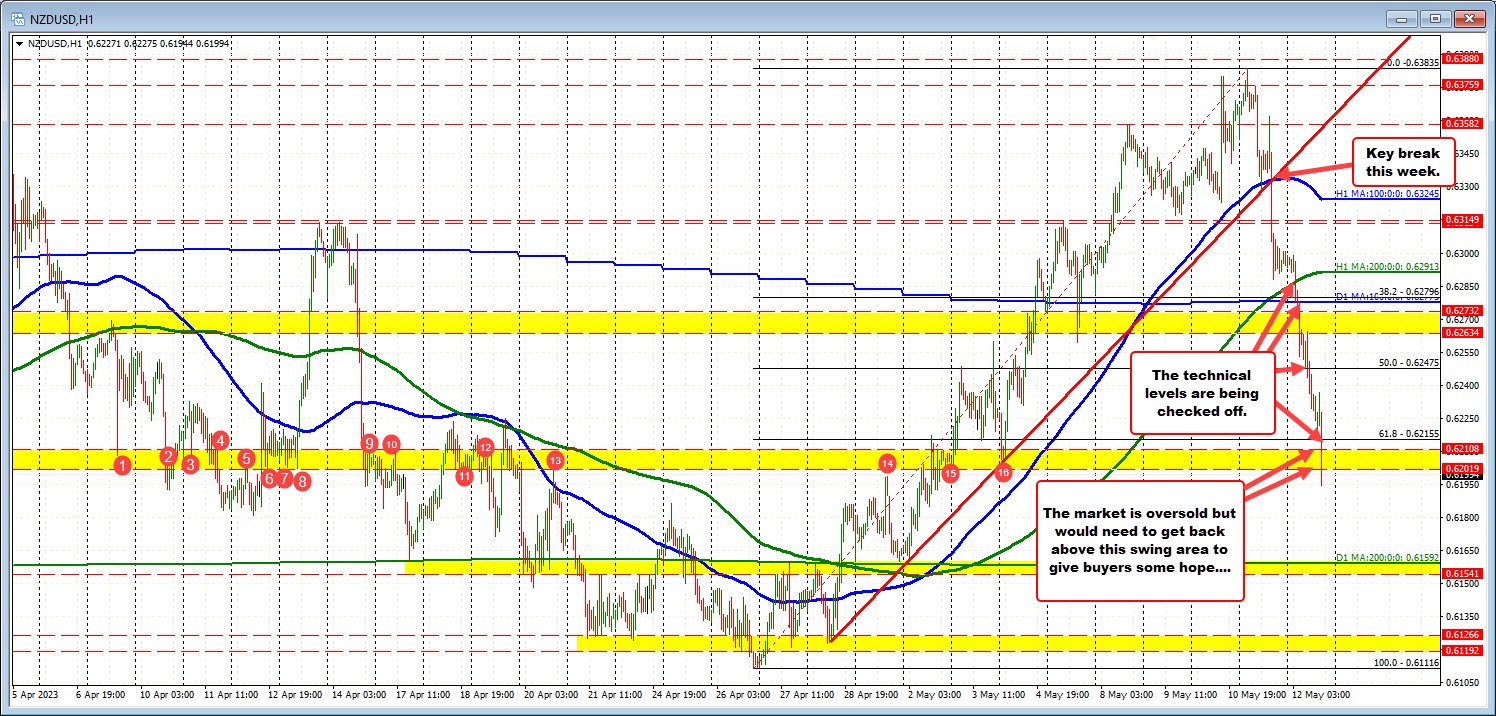The height and width of the screenshot is (716, 1496).
Task: Click the Fibonacci 38.2 - 0.62796 label
Action: (x=1408, y=291)
